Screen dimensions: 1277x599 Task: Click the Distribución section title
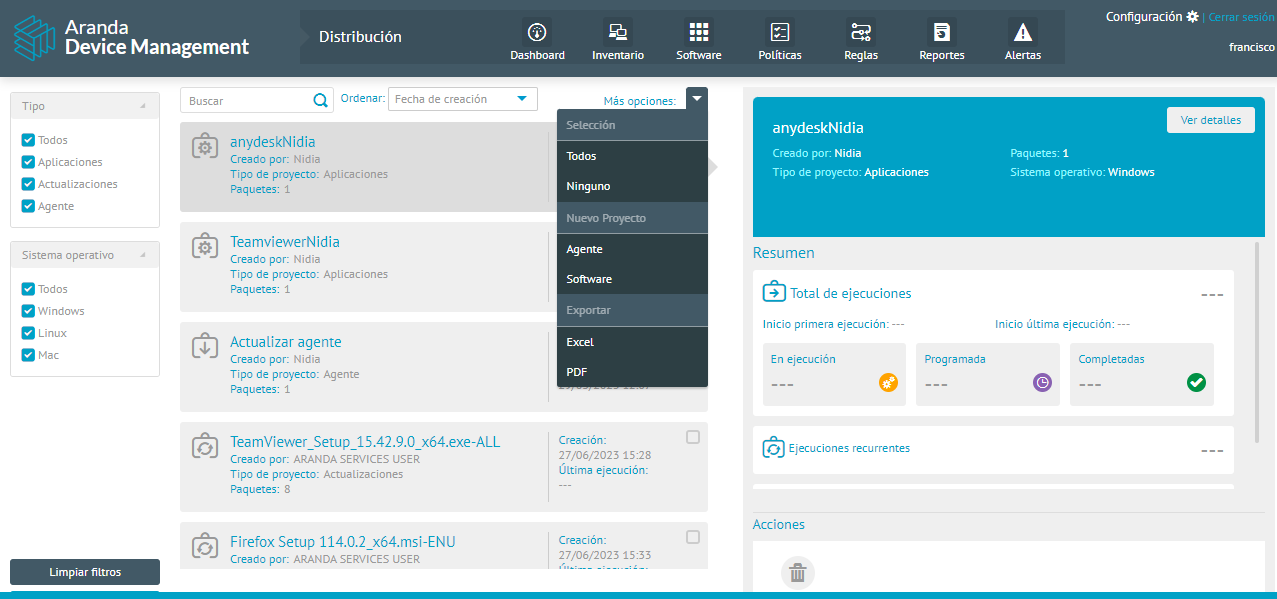coord(360,37)
